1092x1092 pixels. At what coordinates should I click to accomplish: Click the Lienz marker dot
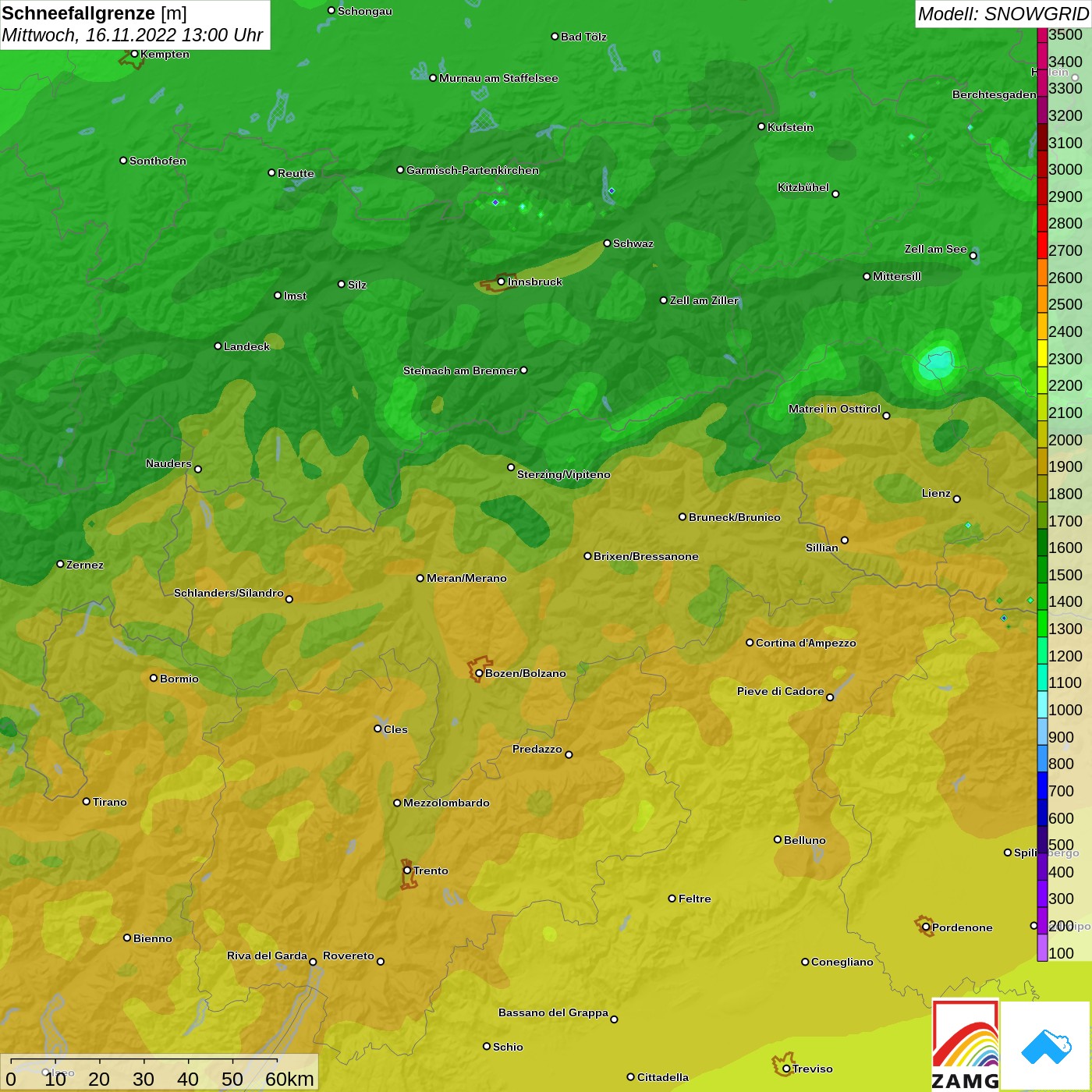tap(957, 499)
